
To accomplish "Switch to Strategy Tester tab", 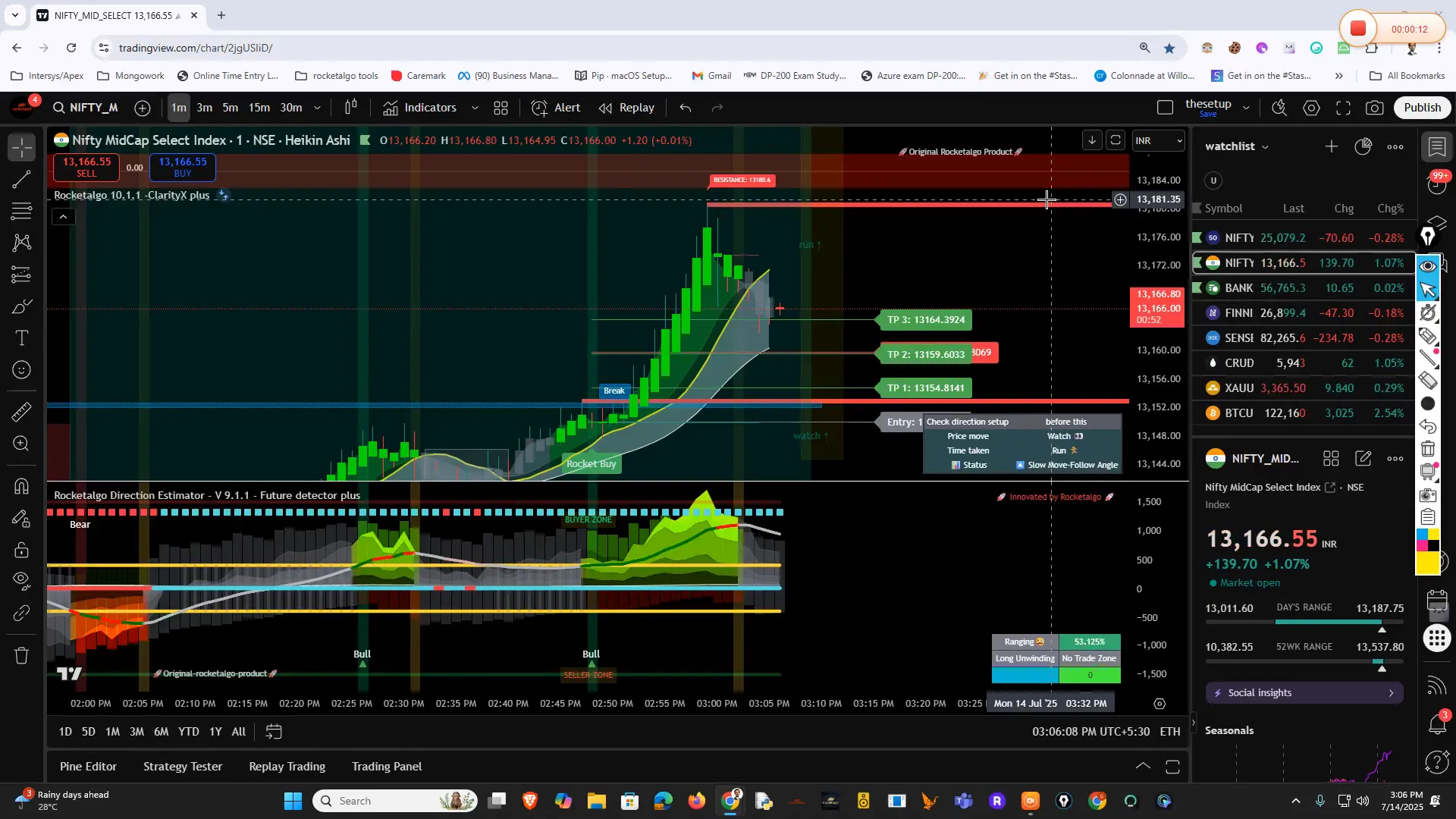I will 183,767.
